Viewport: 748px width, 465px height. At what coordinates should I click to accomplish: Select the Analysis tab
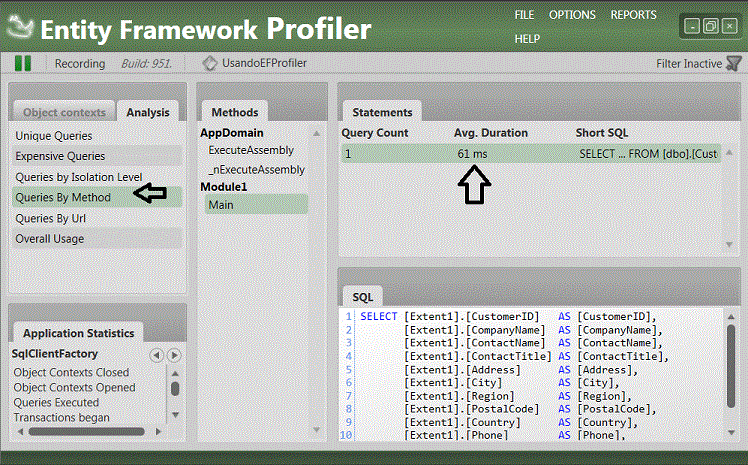pos(148,113)
